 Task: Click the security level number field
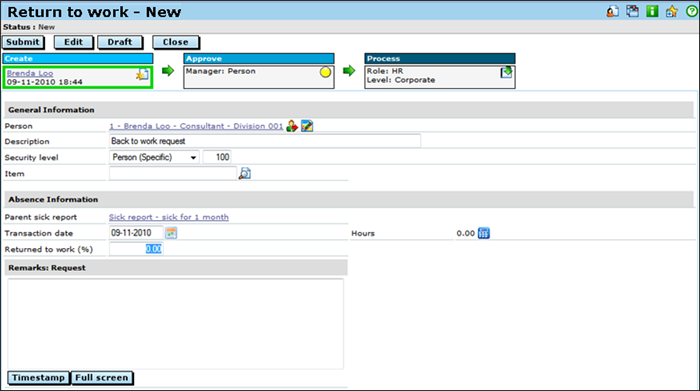(x=217, y=157)
